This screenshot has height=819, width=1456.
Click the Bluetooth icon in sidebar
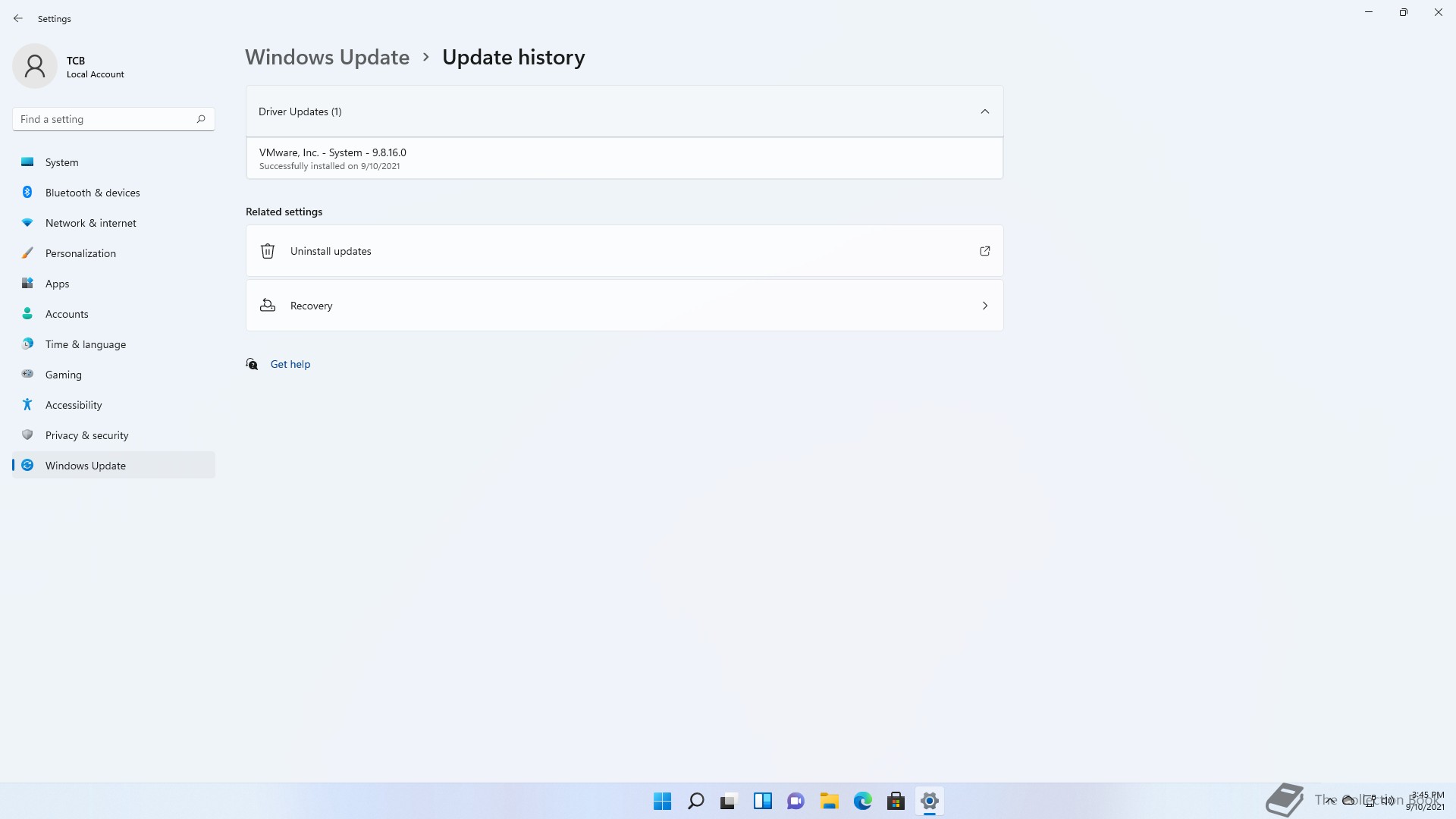pos(27,193)
